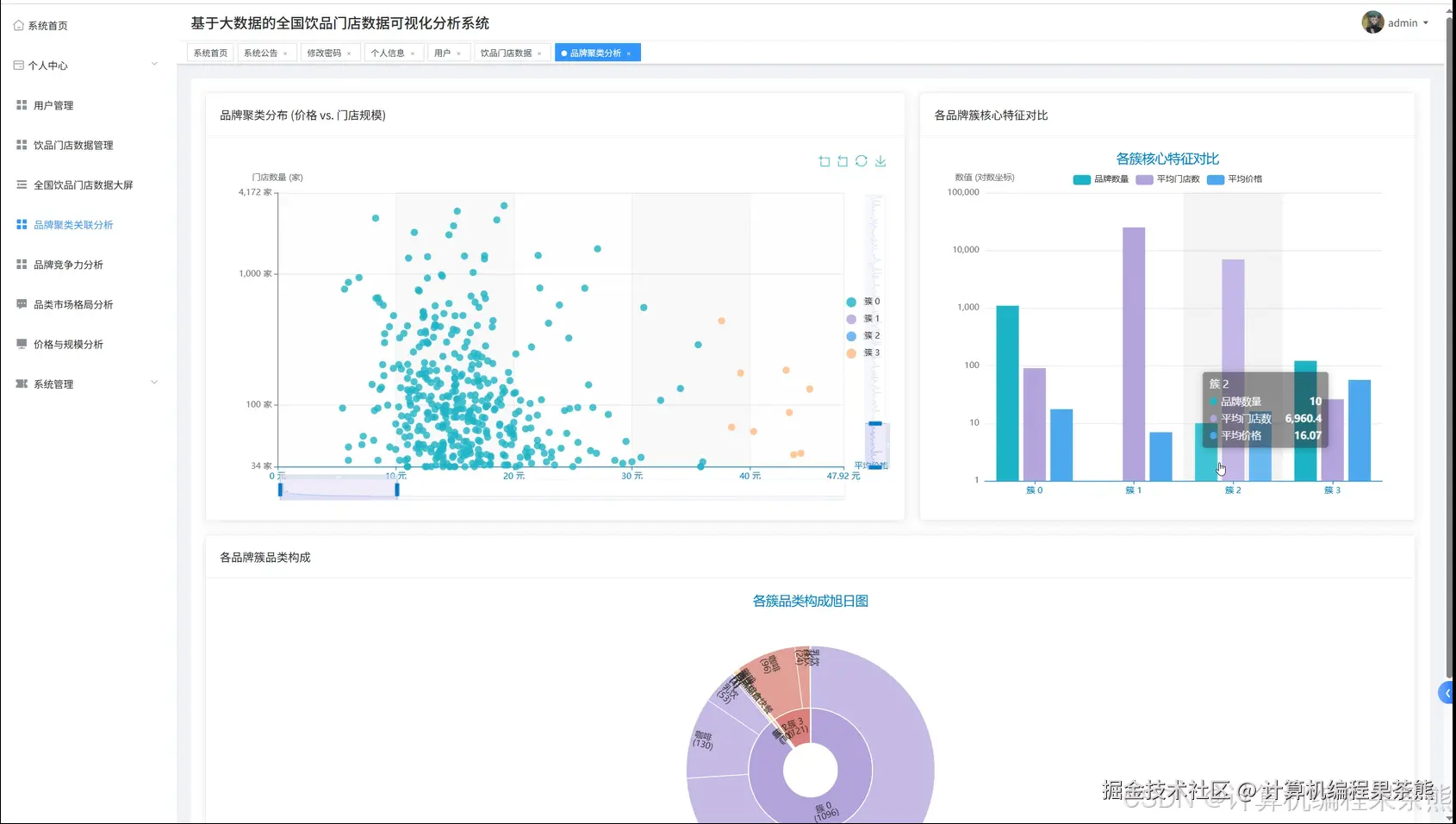Image resolution: width=1456 pixels, height=824 pixels.
Task: Click the restore/refresh icon on scatter chart
Action: [x=862, y=161]
